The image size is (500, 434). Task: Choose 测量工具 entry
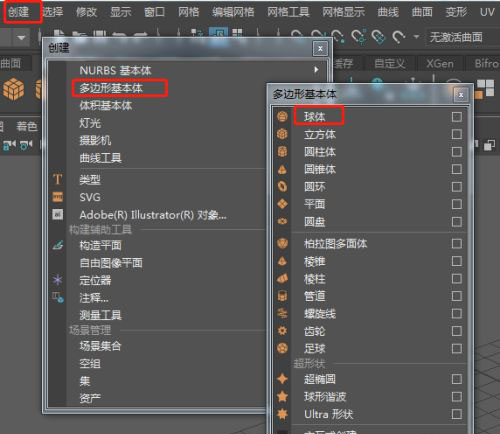point(100,315)
